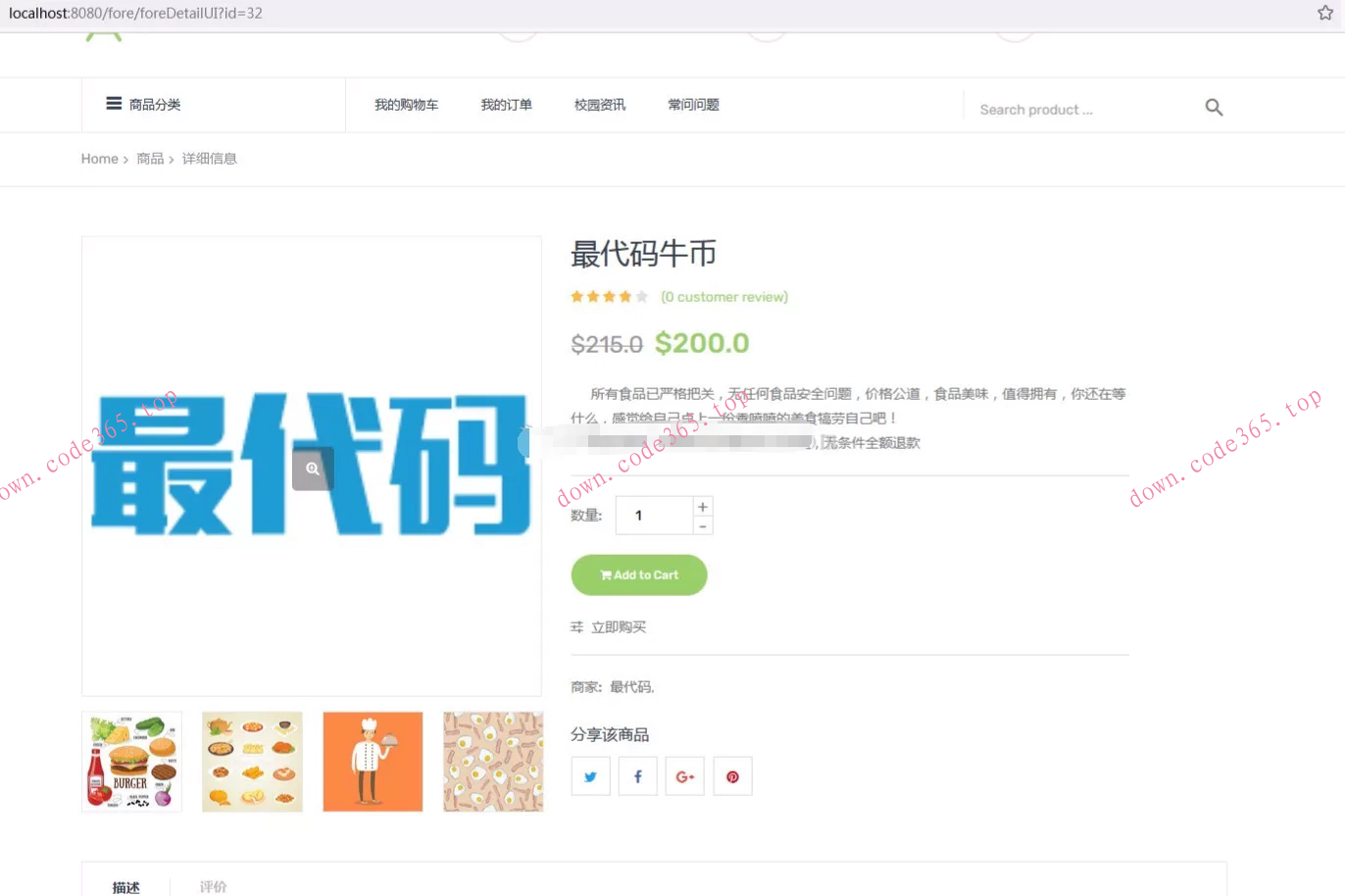Click the search magnifier icon
Image resolution: width=1345 pixels, height=896 pixels.
pos(1214,107)
